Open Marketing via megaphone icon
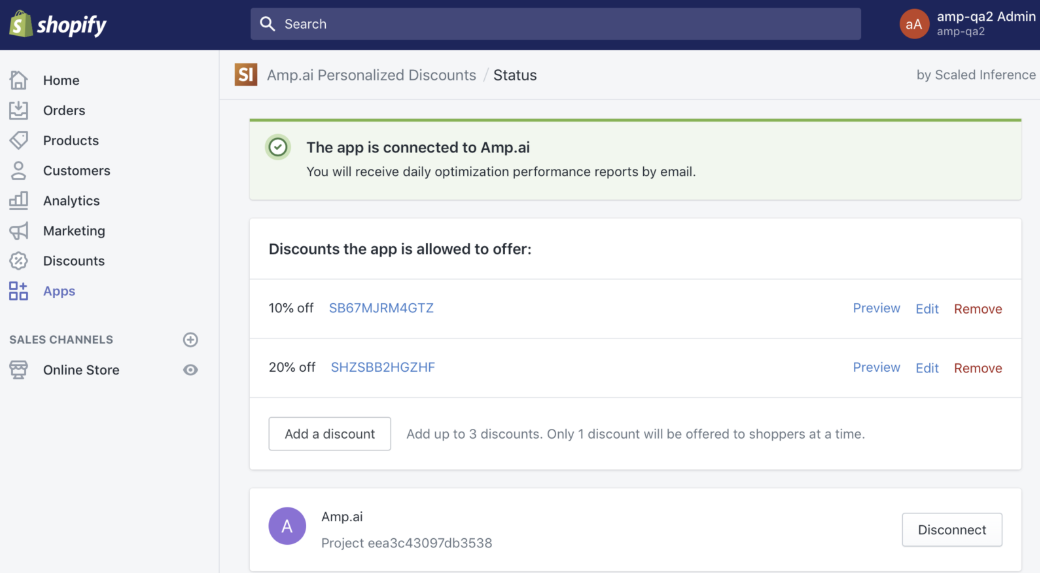Screen dimensions: 1040x574 pos(19,231)
